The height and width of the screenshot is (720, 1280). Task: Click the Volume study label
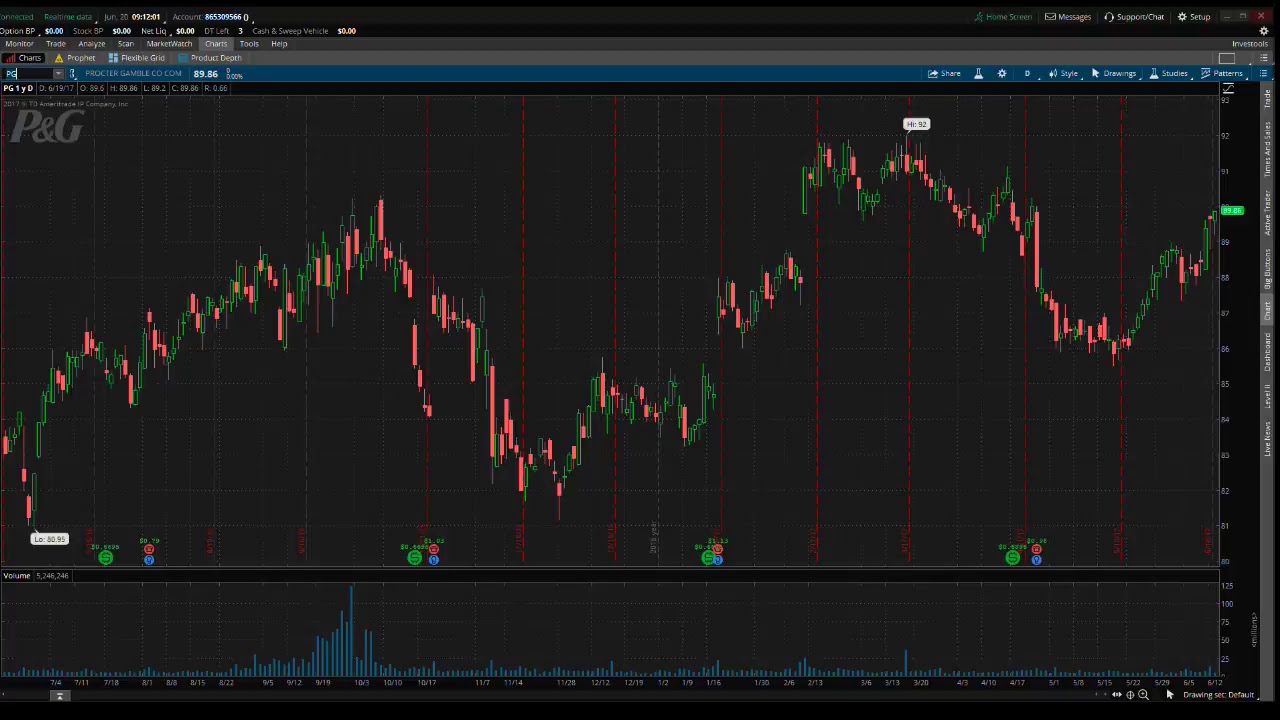(15, 576)
